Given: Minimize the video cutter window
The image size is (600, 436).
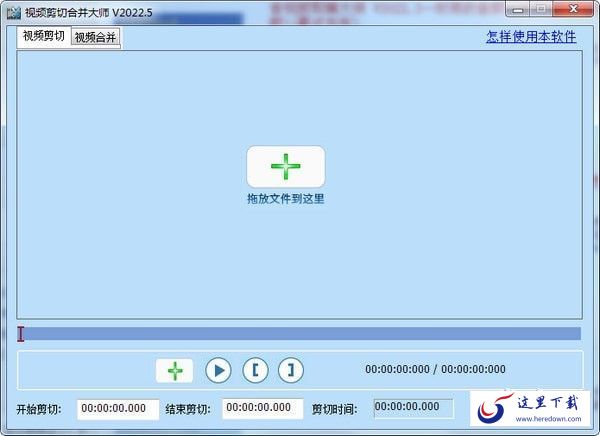Looking at the screenshot, I should pyautogui.click(x=516, y=9).
